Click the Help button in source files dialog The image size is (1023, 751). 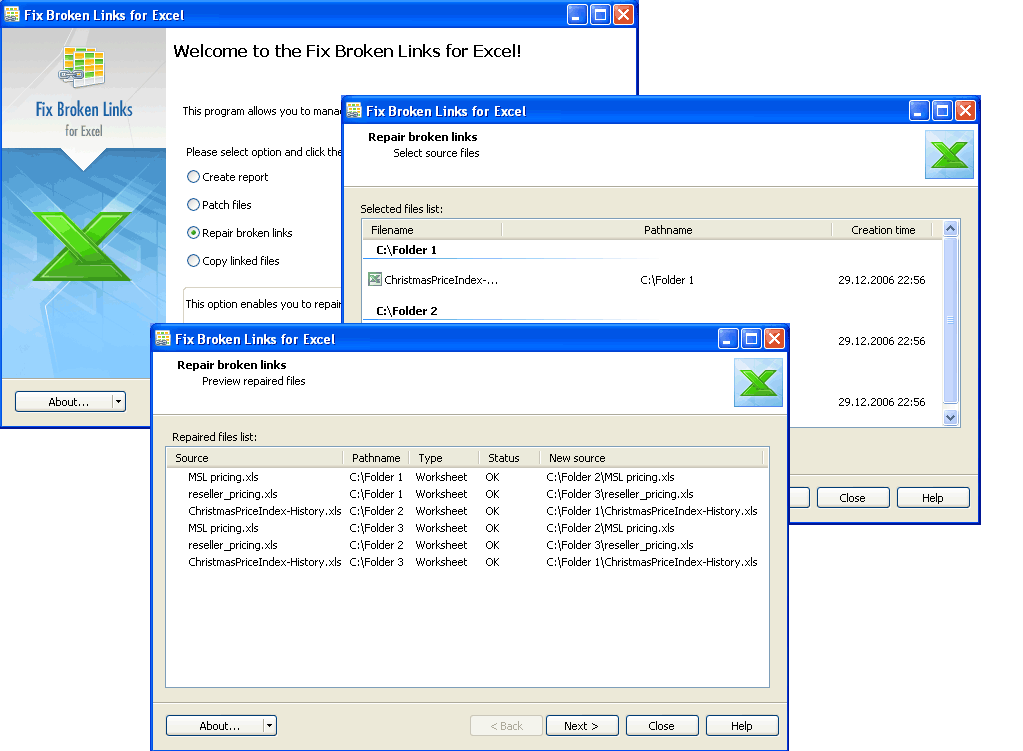click(932, 498)
